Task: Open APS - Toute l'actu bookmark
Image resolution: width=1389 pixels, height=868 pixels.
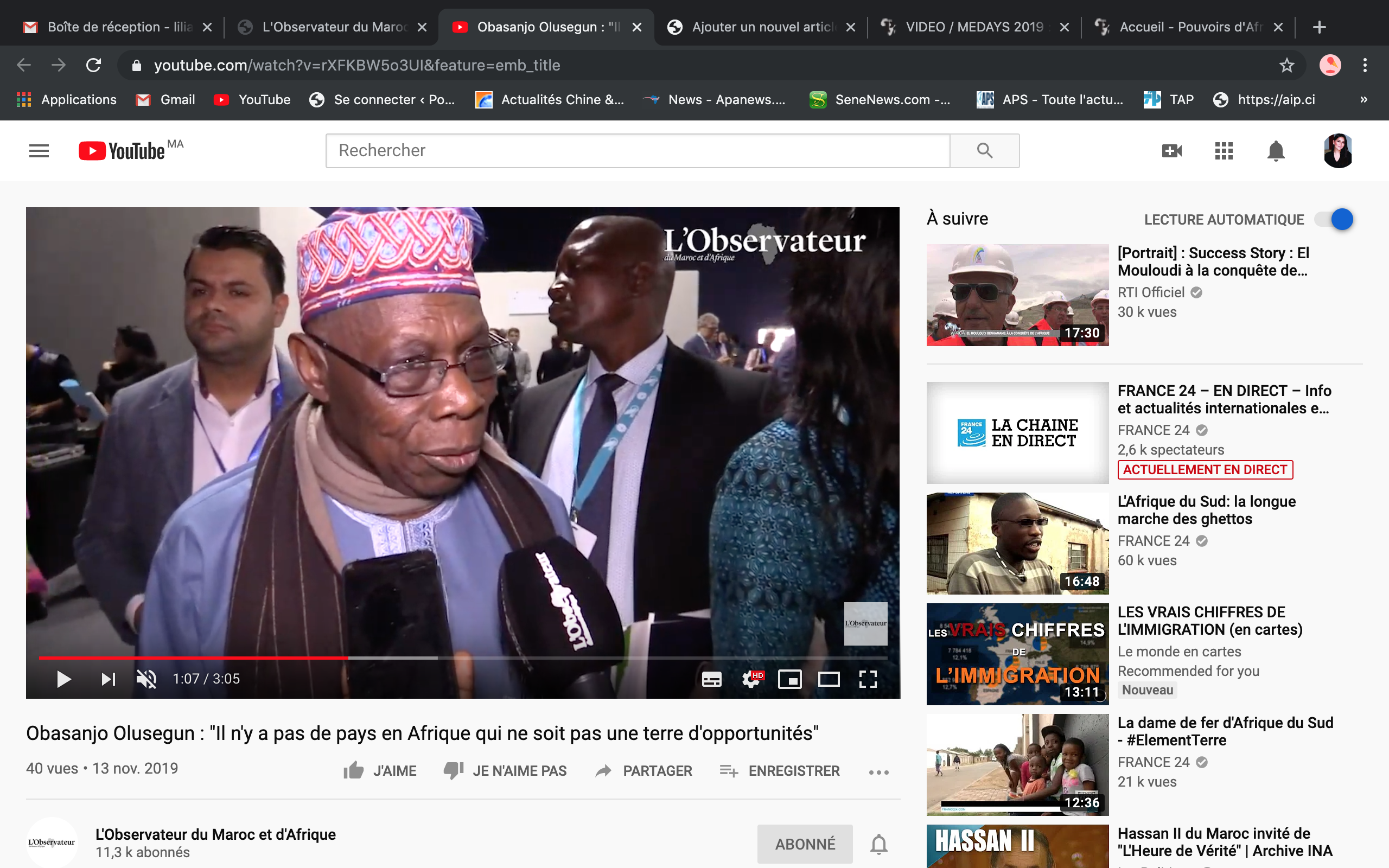Action: click(x=1050, y=99)
